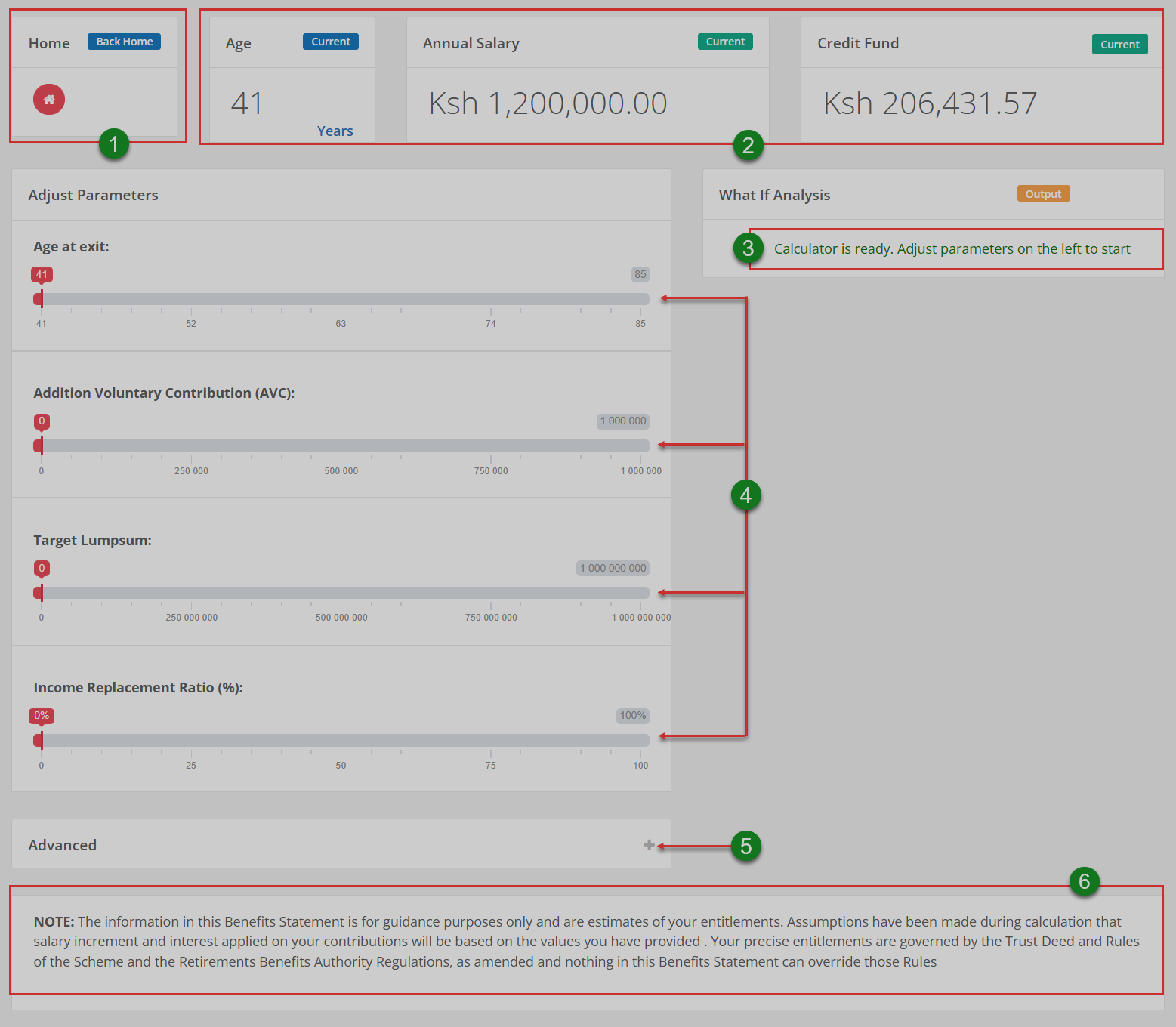Set Target Lumpsum to the 750 000 000 mark
This screenshot has width=1176, height=1027.
[x=491, y=593]
